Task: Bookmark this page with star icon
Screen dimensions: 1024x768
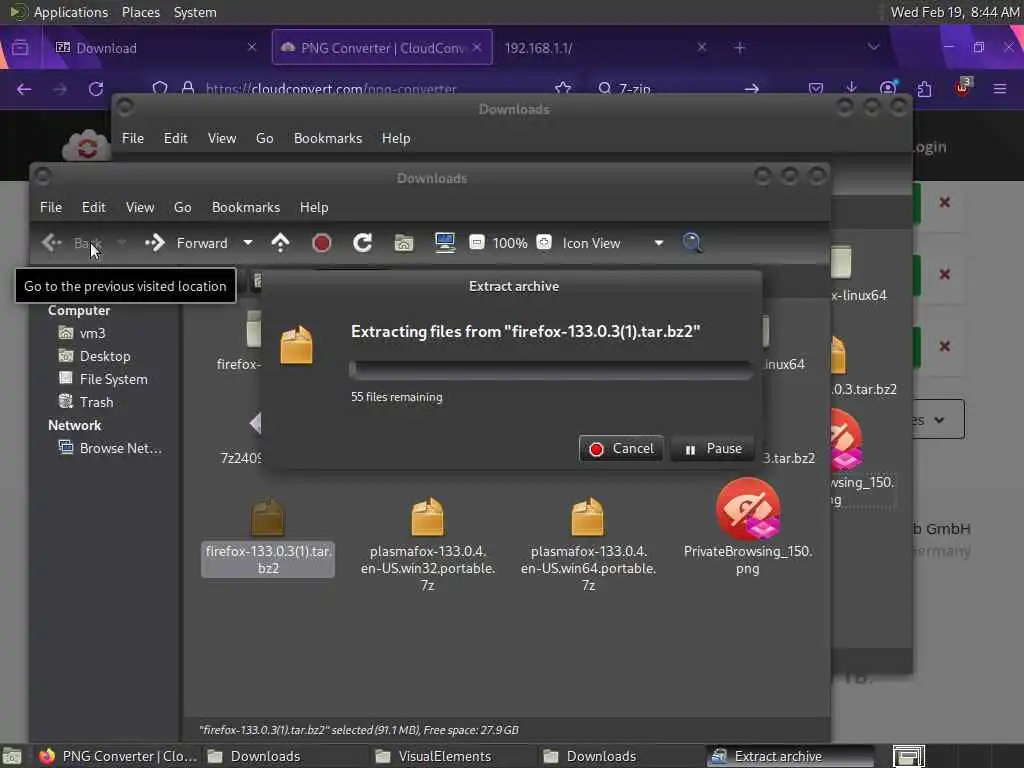Action: click(x=563, y=89)
